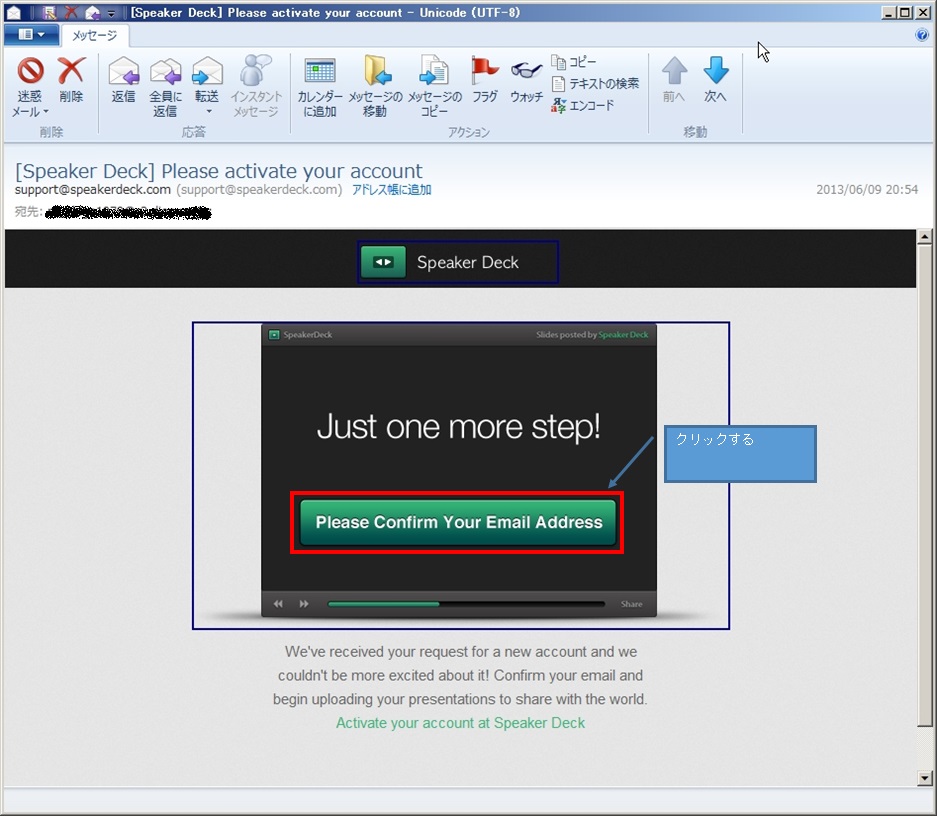
Task: Click the Speaker Deck logo in email header
Action: pos(458,262)
